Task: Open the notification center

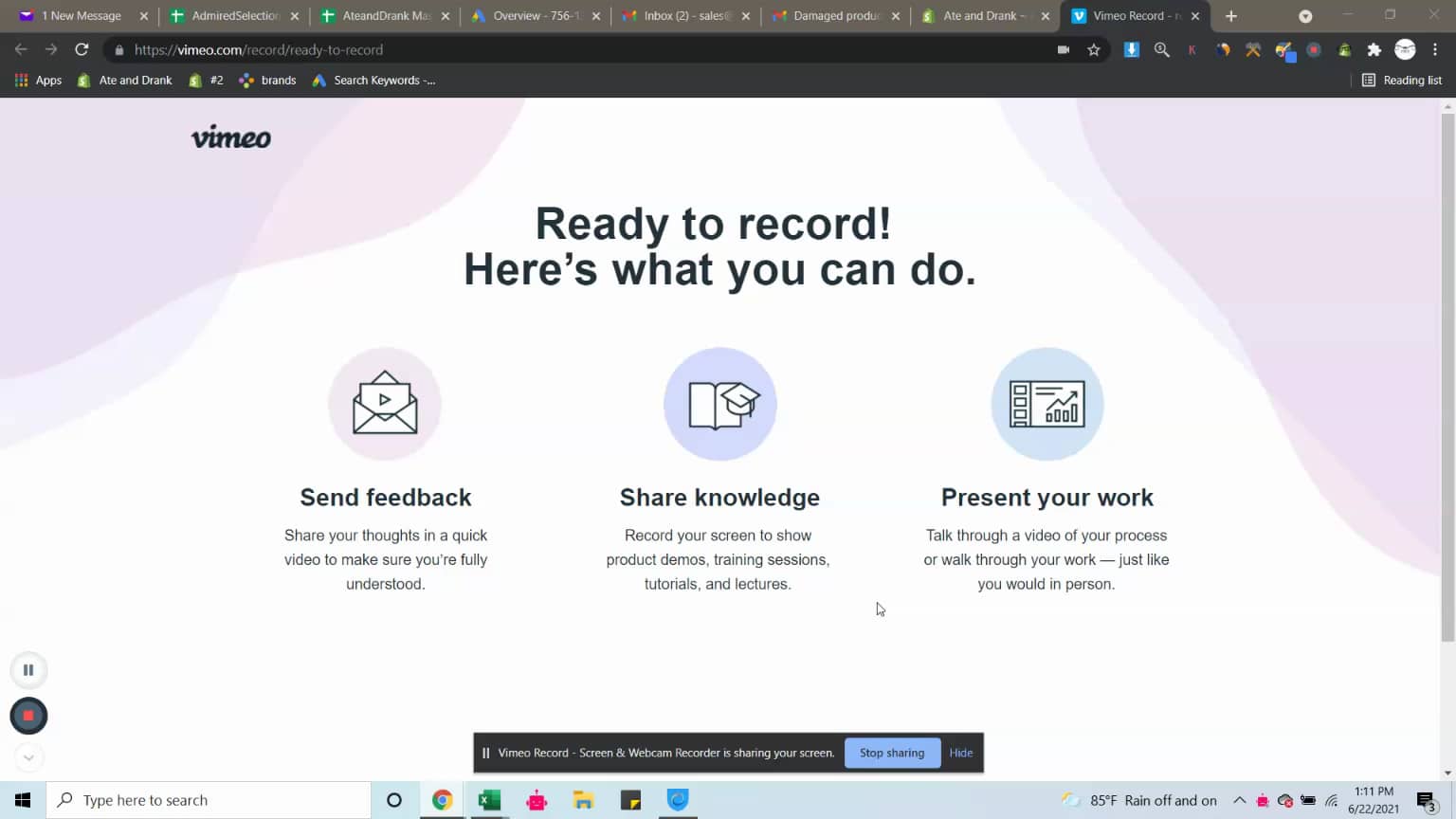Action: [x=1427, y=801]
